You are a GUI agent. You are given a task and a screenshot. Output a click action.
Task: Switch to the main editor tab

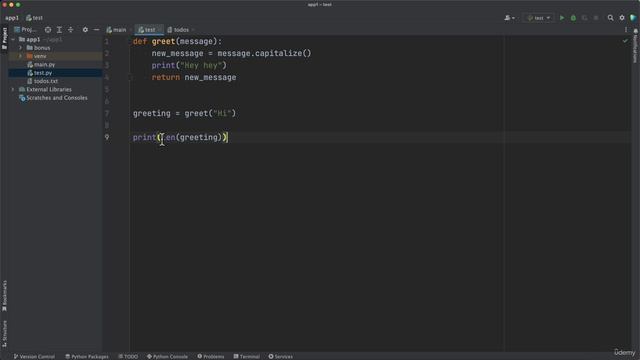tap(116, 30)
